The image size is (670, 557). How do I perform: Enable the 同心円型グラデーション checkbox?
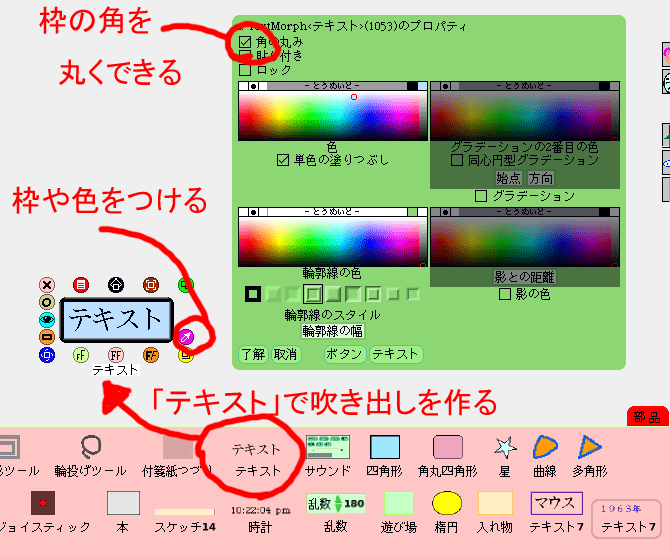tap(457, 160)
